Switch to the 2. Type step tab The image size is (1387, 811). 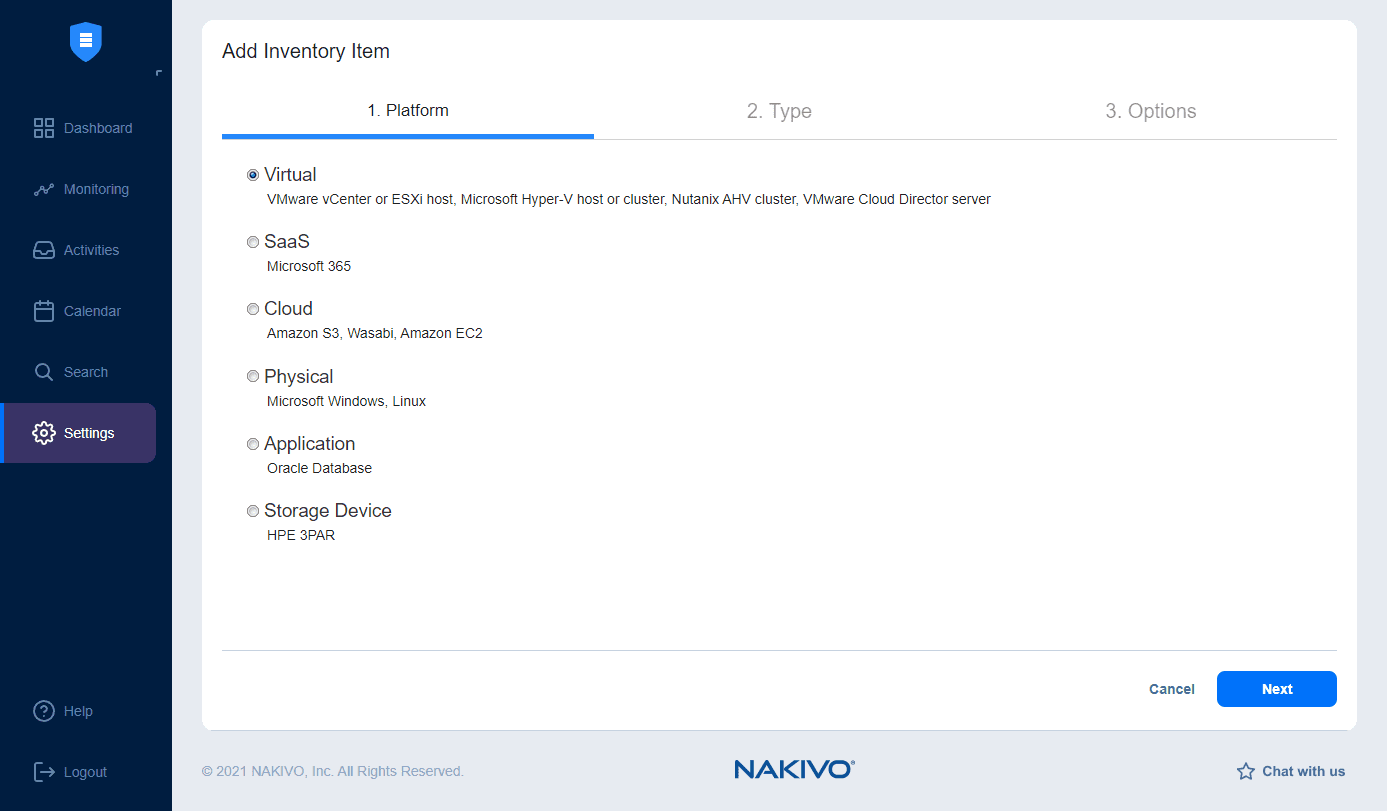click(x=779, y=111)
